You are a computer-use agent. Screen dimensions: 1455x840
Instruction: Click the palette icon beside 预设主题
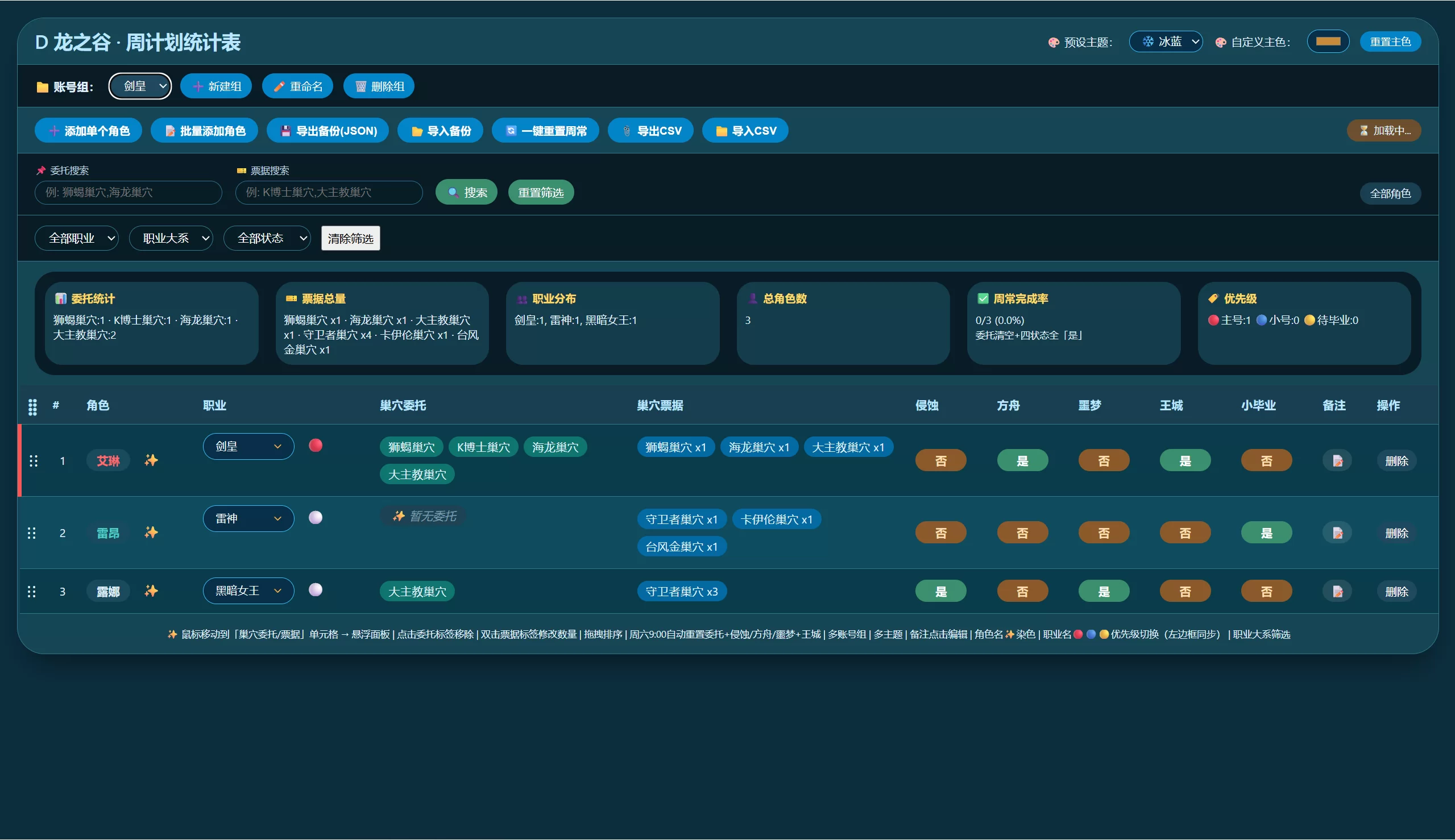(1054, 42)
